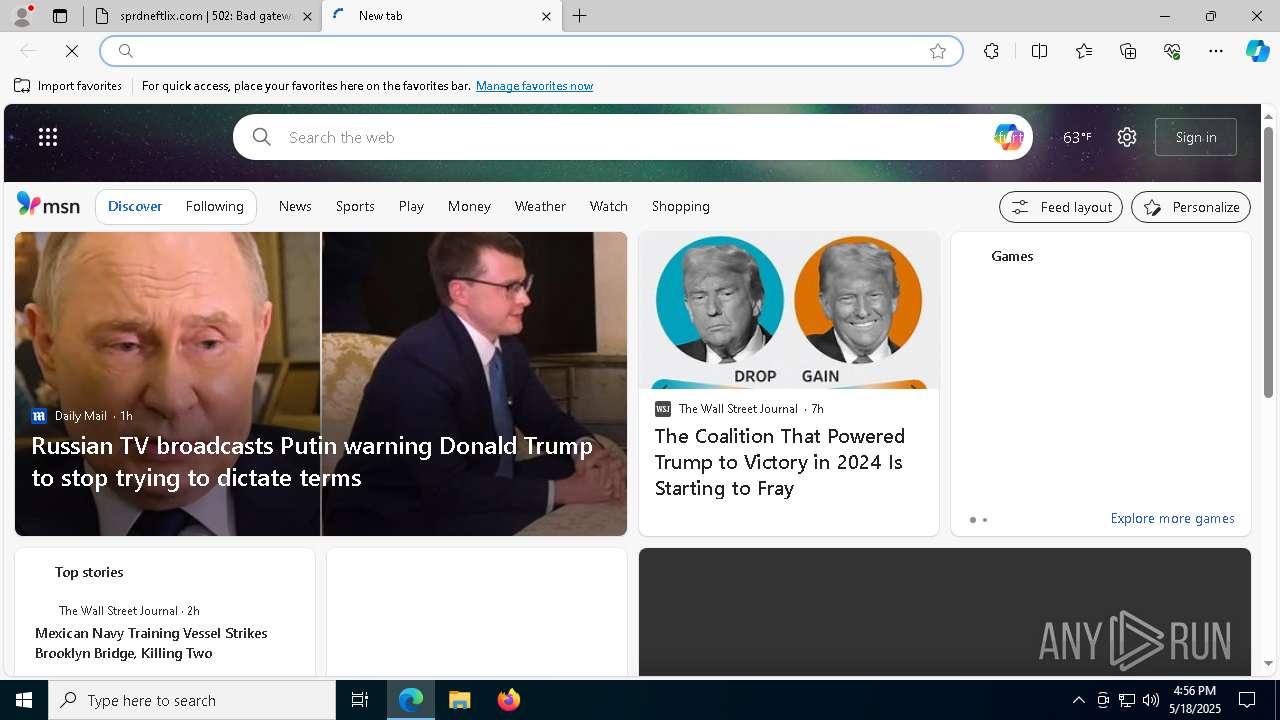Click Import favorites button
This screenshot has height=720, width=1280.
(x=68, y=86)
